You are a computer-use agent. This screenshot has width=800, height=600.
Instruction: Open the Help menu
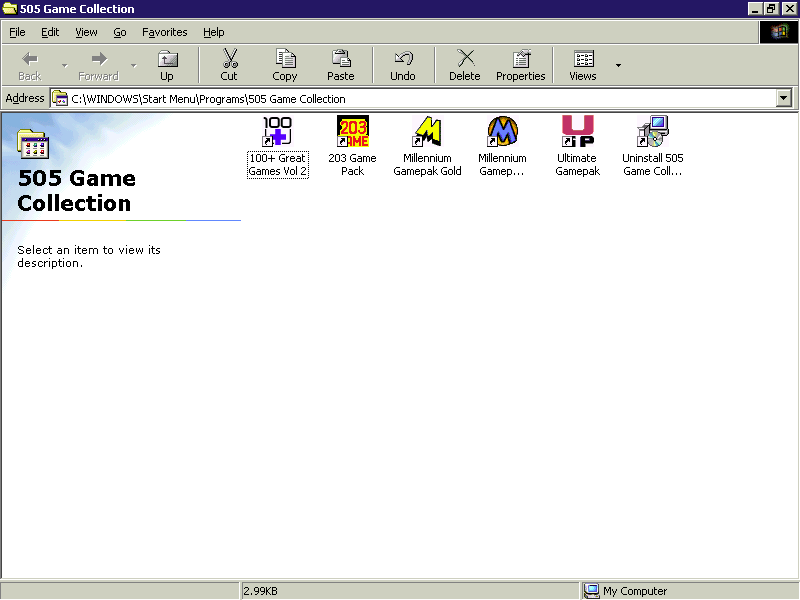point(213,32)
